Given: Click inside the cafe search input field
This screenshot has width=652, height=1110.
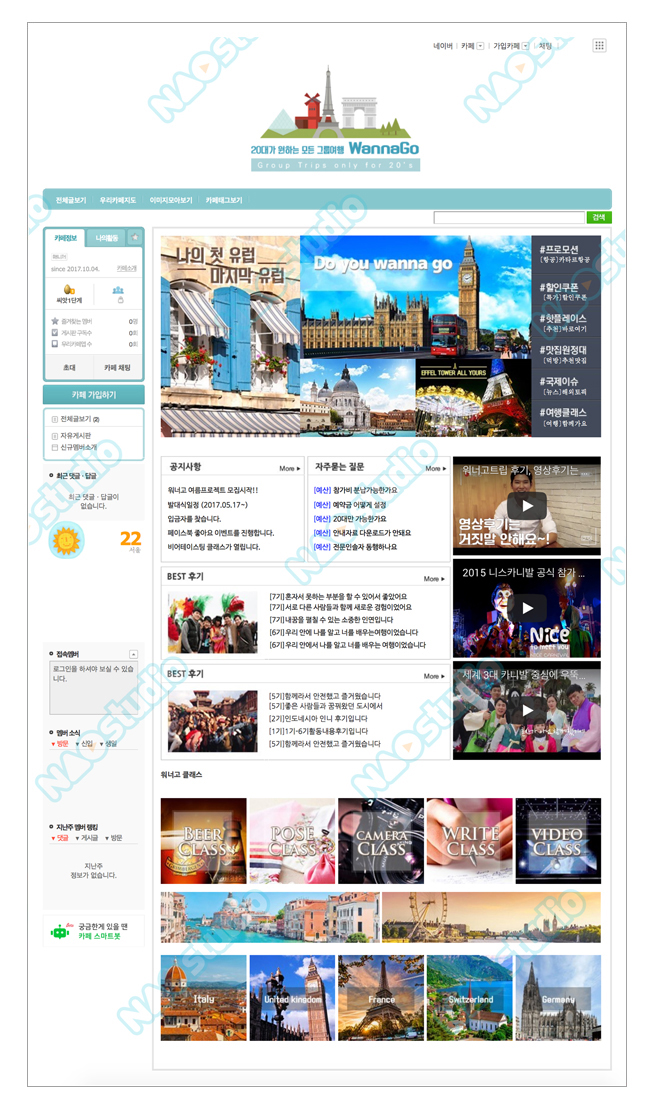Looking at the screenshot, I should (x=509, y=217).
